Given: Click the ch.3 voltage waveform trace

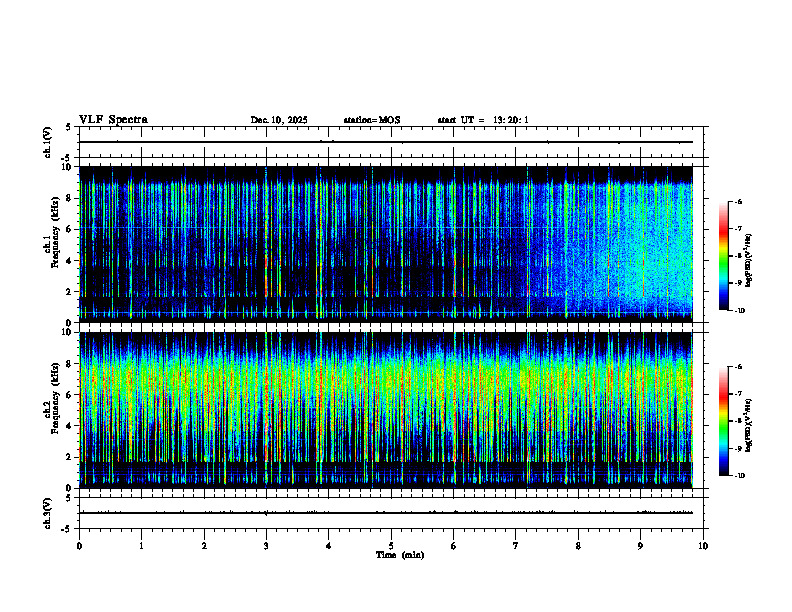Looking at the screenshot, I should coord(386,513).
